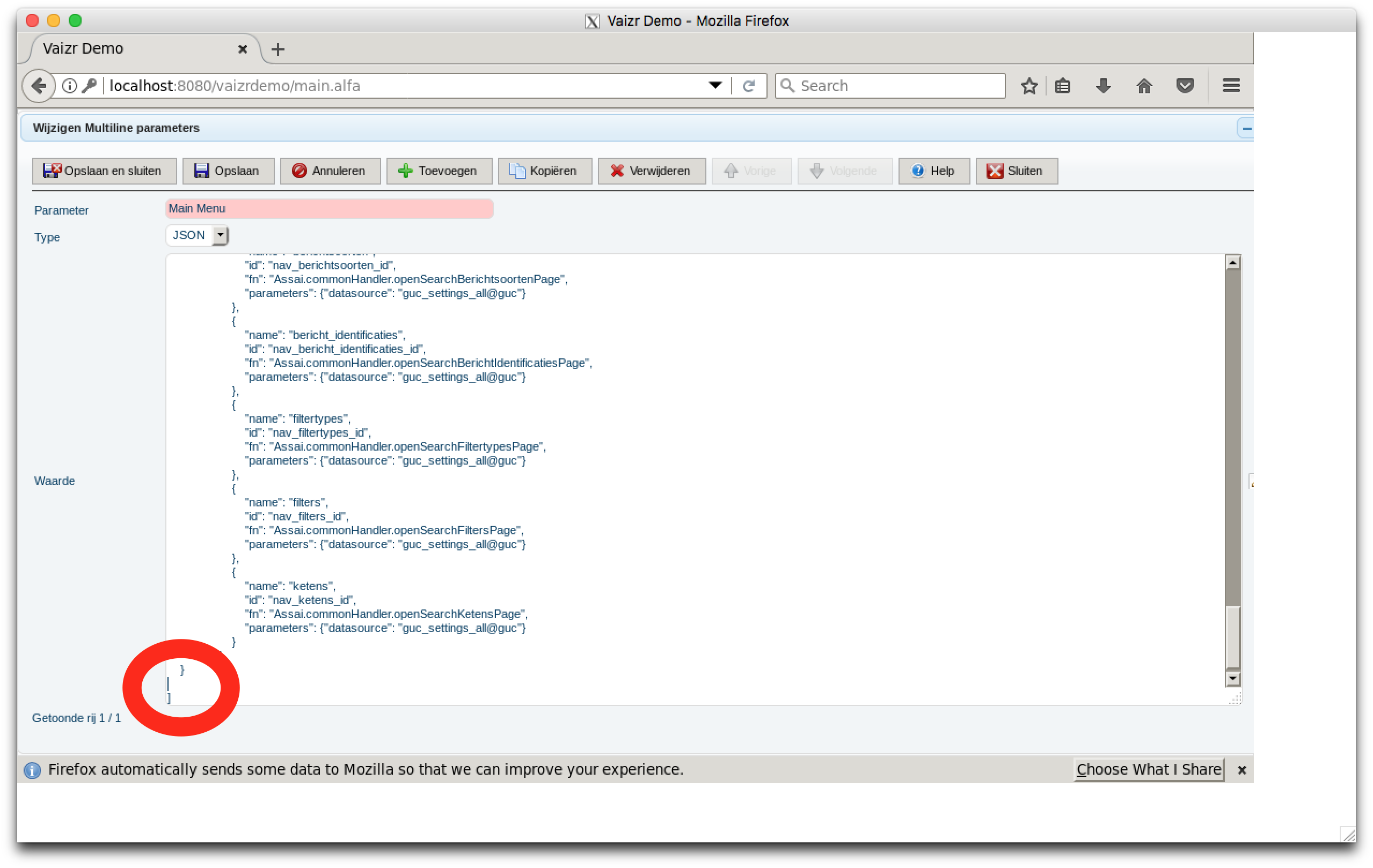The height and width of the screenshot is (868, 1373).
Task: Click the openSearchFiltertypesPage line
Action: pyautogui.click(x=395, y=447)
